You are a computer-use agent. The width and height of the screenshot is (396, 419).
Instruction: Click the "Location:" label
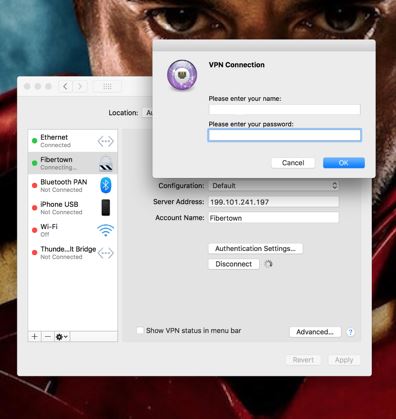[x=123, y=113]
